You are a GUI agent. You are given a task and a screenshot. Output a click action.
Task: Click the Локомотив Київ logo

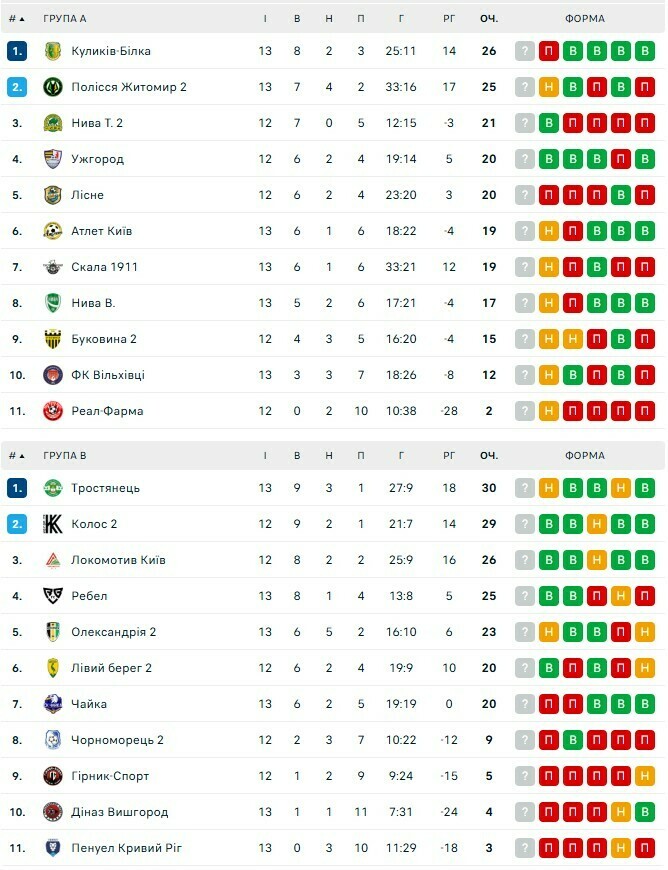click(53, 560)
